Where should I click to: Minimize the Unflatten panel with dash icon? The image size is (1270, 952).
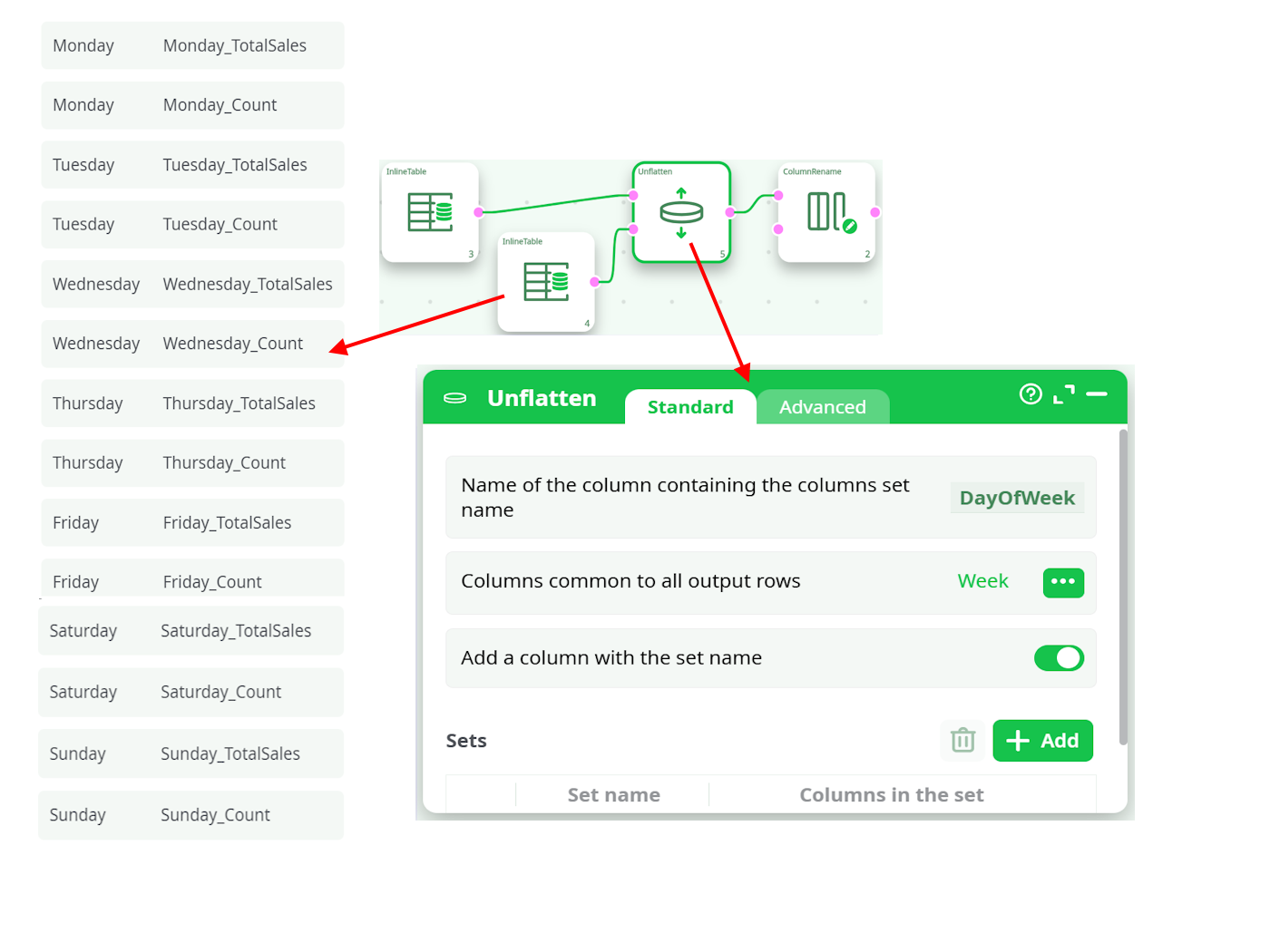click(1097, 393)
